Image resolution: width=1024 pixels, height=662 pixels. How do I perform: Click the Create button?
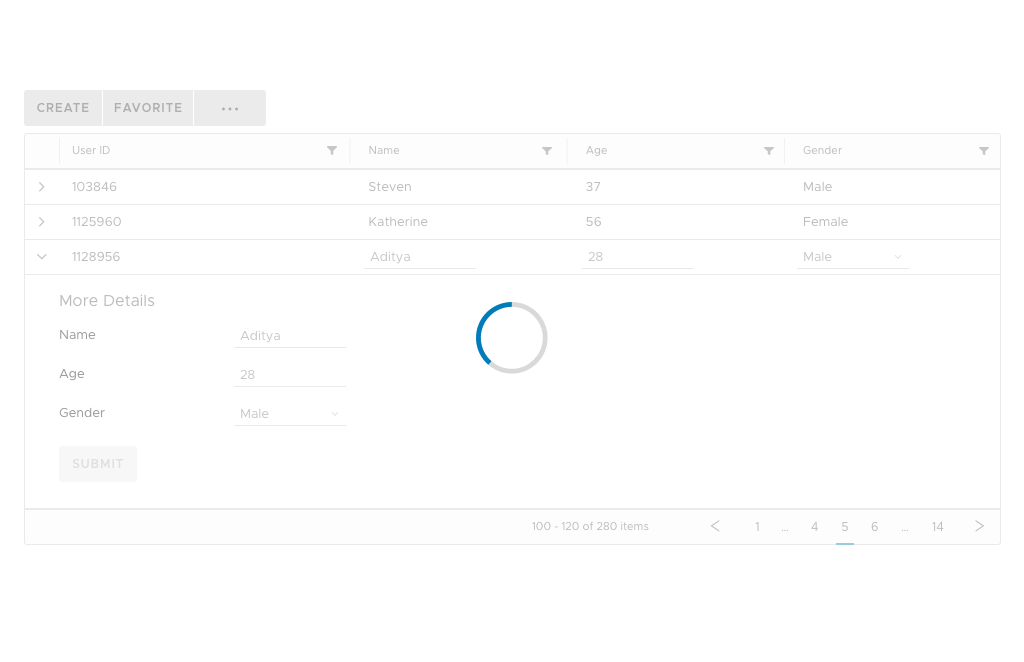(63, 108)
